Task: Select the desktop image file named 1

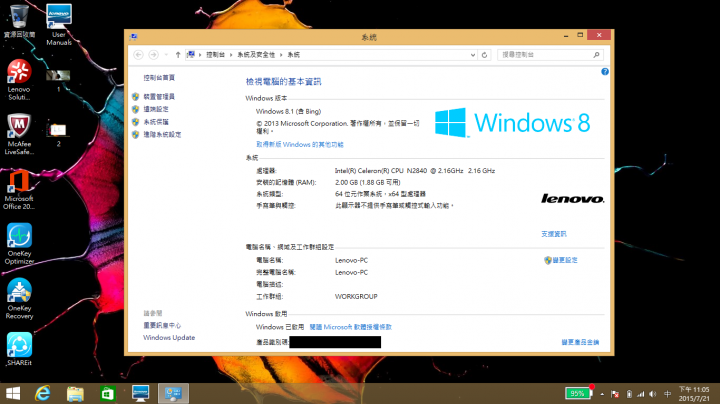Action: point(58,80)
